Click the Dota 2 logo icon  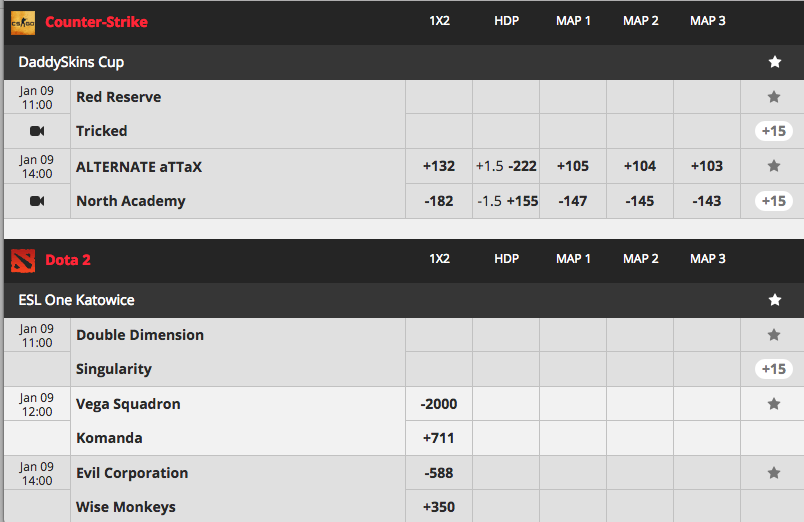click(x=23, y=260)
